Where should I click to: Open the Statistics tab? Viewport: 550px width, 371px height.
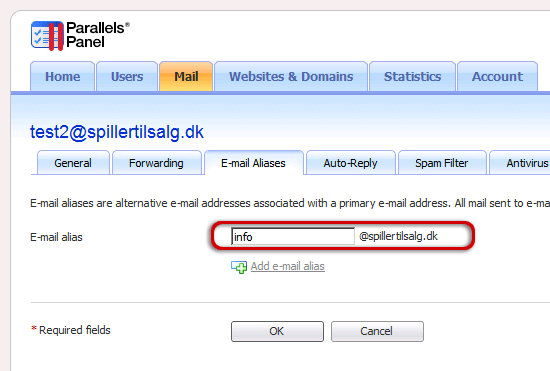click(x=412, y=76)
